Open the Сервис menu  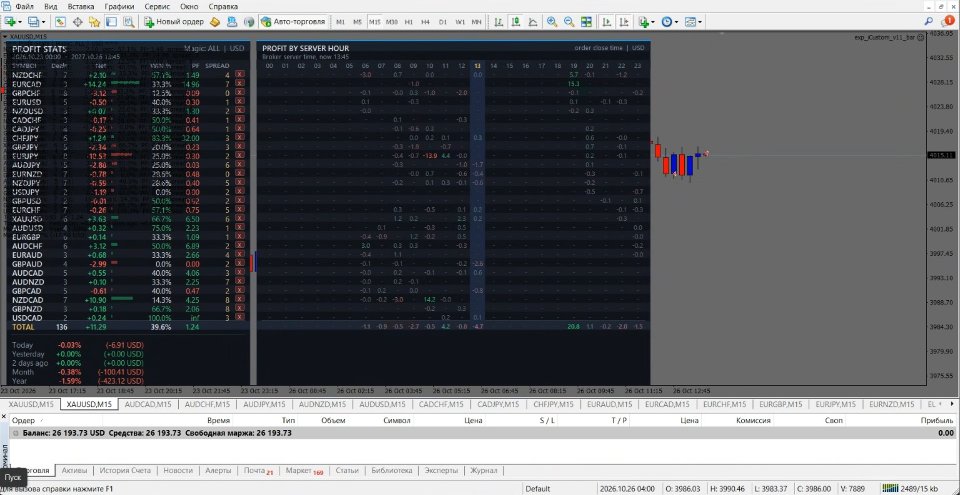(158, 6)
